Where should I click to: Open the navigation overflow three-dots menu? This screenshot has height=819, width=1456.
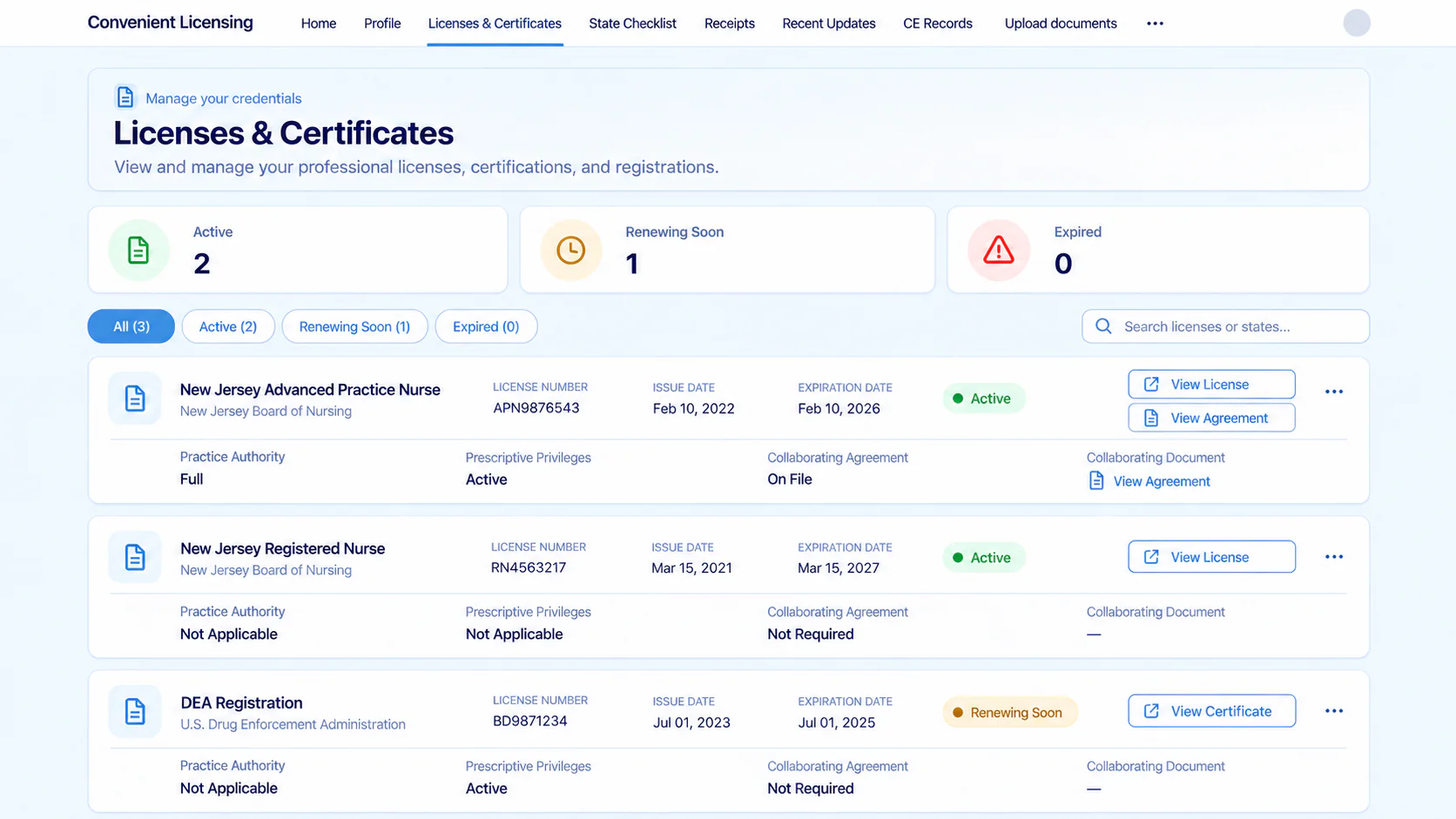[1155, 23]
